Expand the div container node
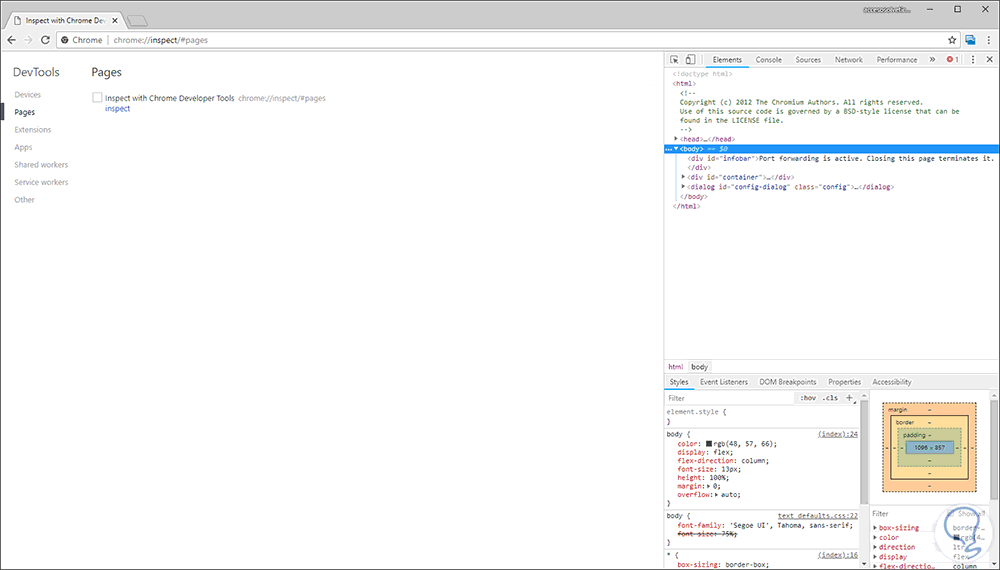 (684, 177)
